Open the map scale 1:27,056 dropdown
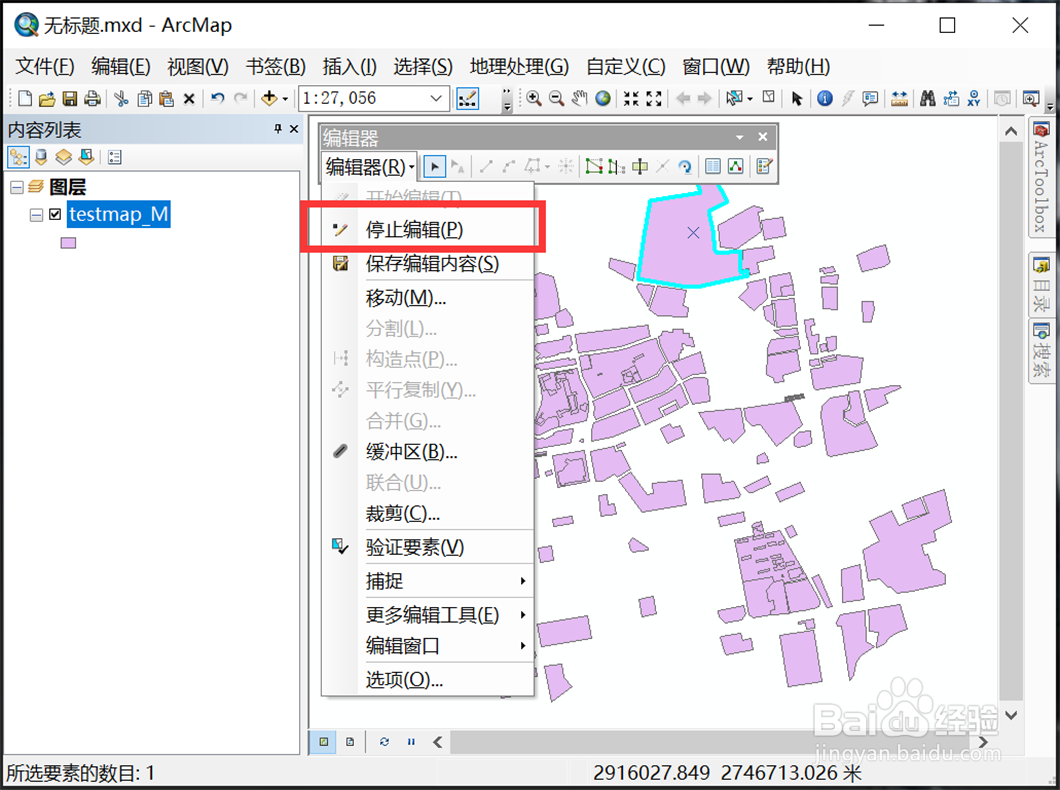Image resolution: width=1060 pixels, height=790 pixels. click(436, 99)
